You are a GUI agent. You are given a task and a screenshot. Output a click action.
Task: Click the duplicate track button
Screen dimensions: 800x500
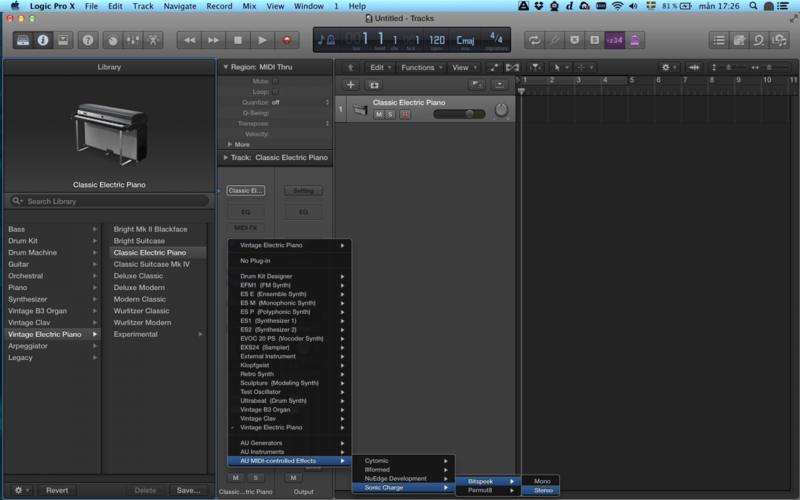coord(373,85)
